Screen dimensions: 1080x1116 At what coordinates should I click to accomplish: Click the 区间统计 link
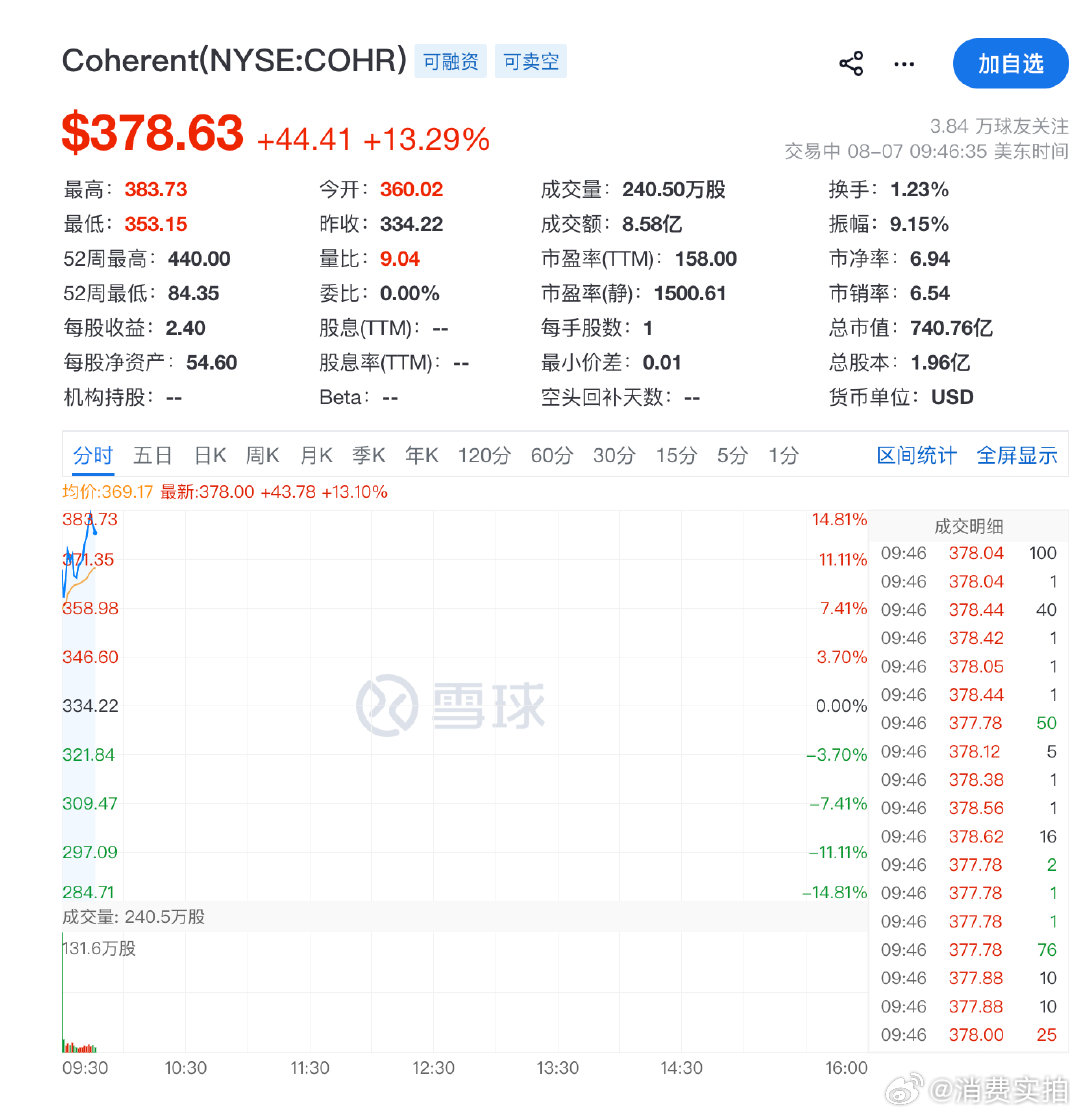click(x=916, y=456)
